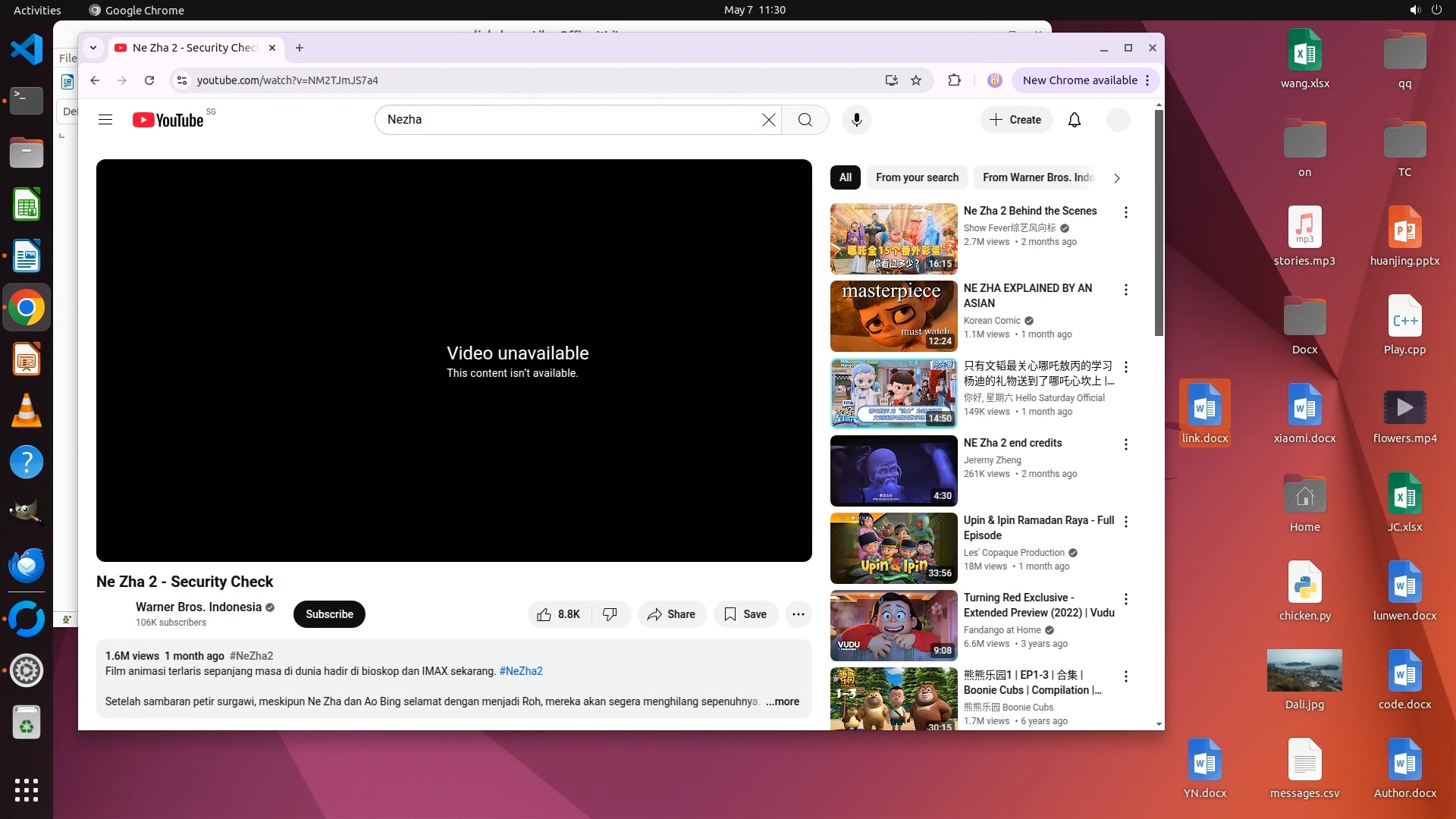Select the From your search chip
The height and width of the screenshot is (819, 1456).
coord(917,177)
